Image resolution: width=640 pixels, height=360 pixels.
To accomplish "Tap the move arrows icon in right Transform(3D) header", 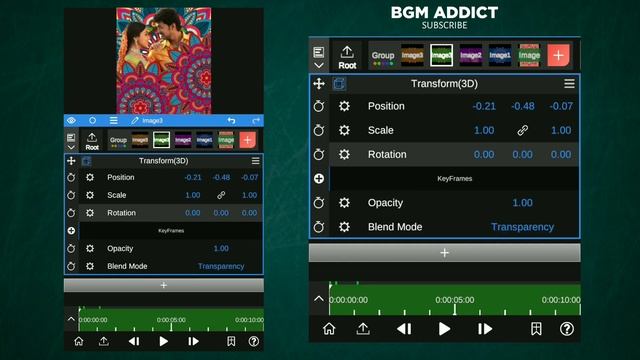I will point(319,84).
